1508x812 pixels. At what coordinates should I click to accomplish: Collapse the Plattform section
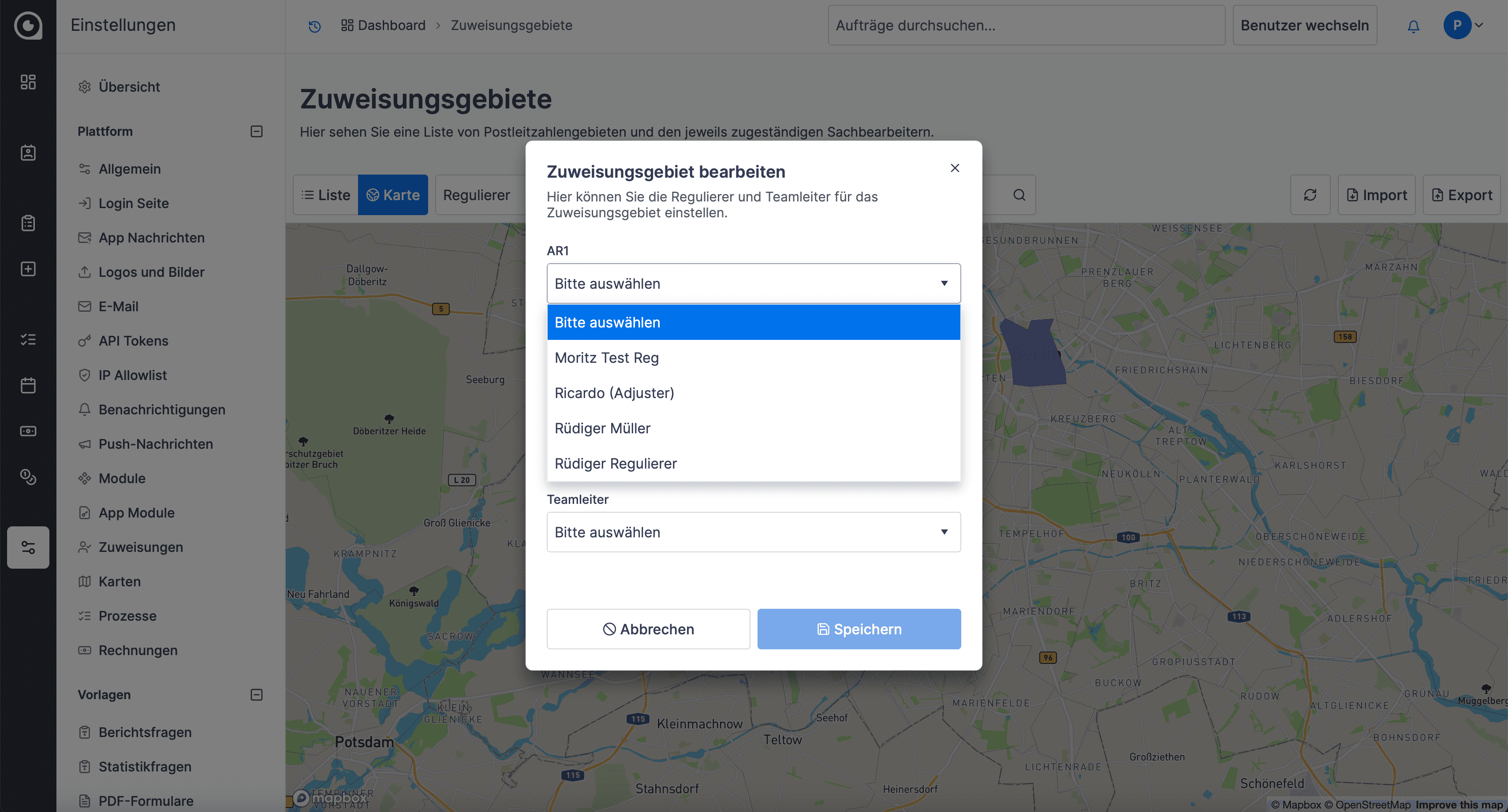[257, 131]
